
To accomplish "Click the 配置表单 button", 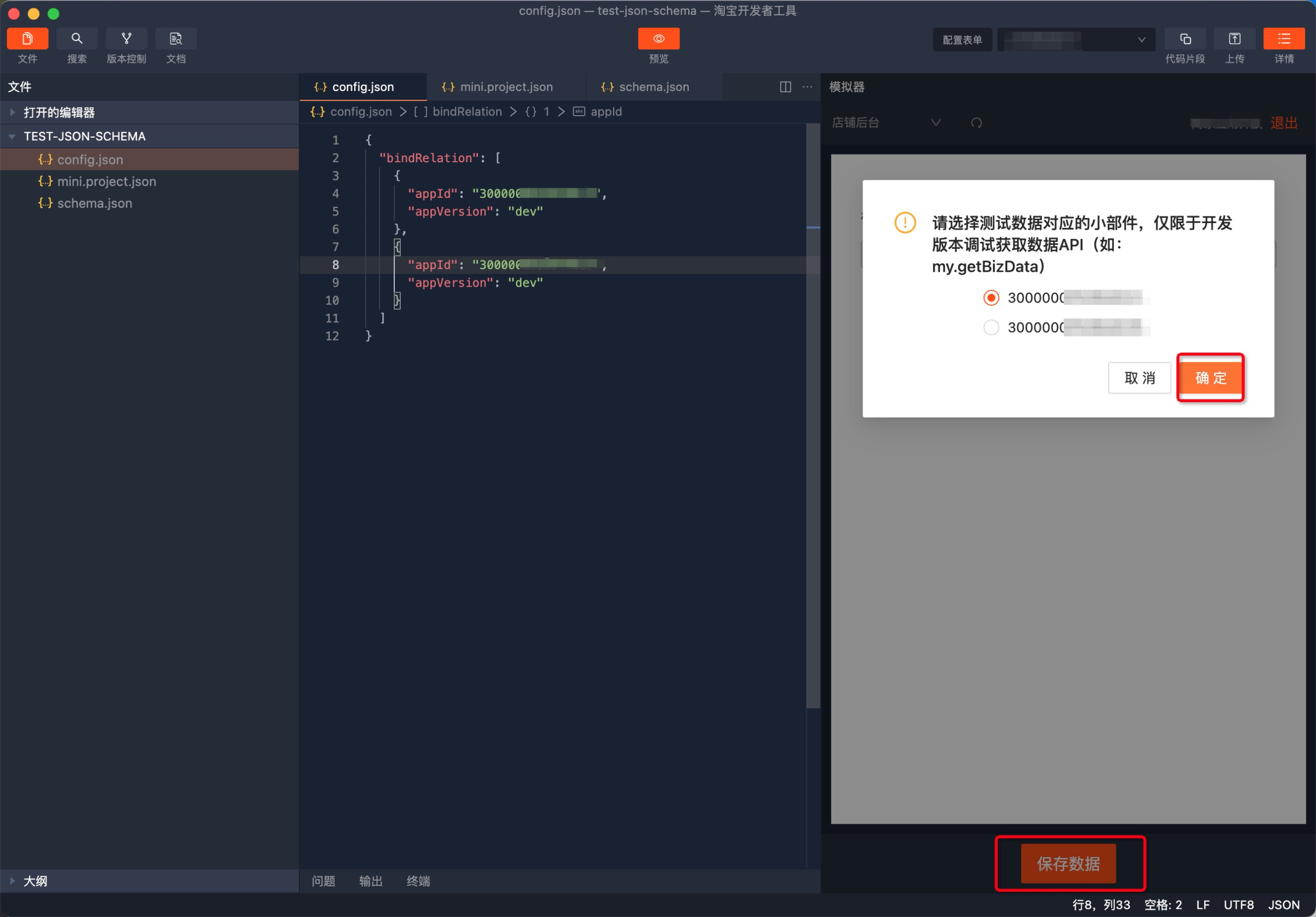I will point(962,39).
